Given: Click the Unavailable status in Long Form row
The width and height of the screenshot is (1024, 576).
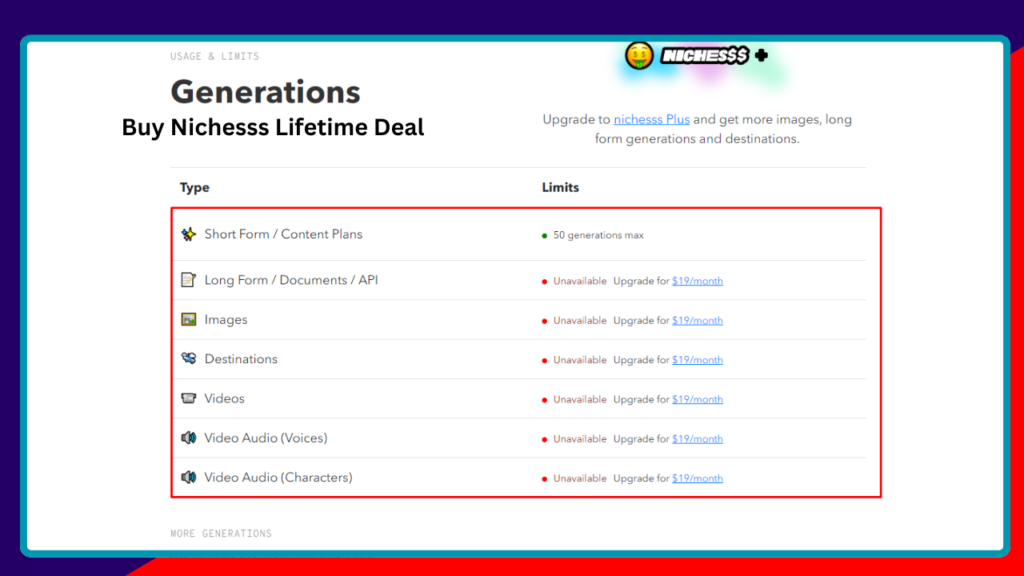Looking at the screenshot, I should pos(580,281).
